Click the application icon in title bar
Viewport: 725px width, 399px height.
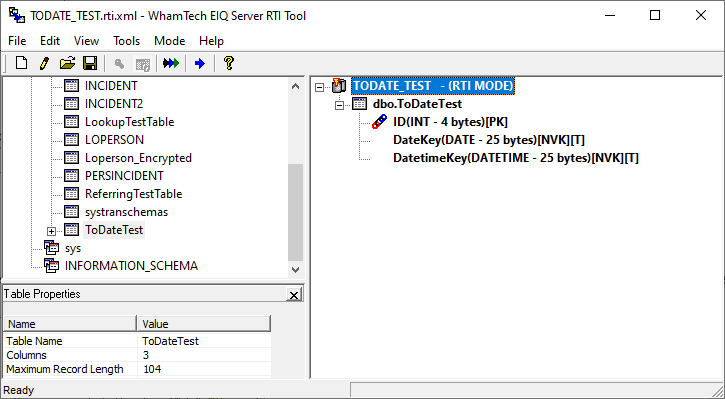(17, 15)
